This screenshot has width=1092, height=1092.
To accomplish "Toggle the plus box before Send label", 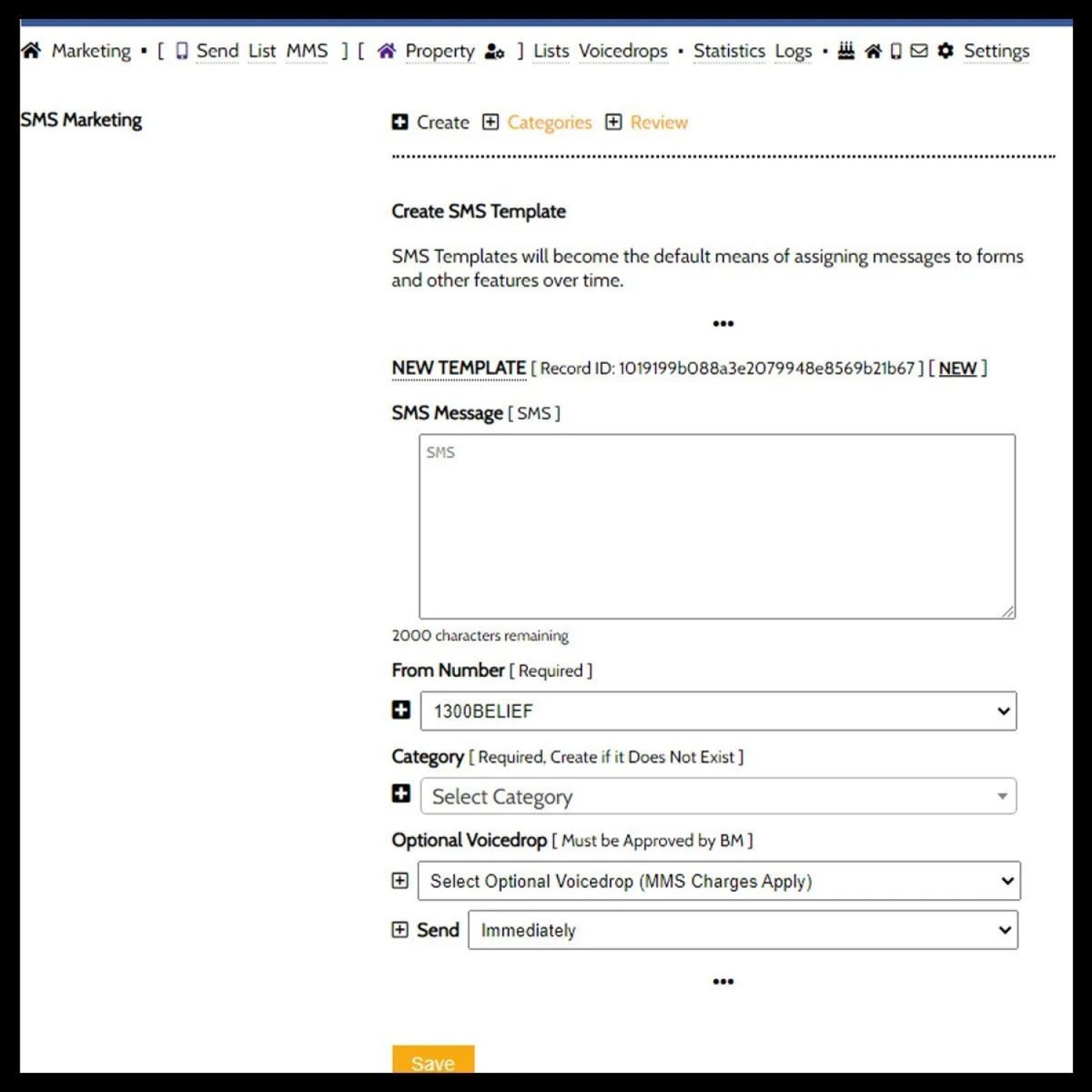I will [x=400, y=930].
